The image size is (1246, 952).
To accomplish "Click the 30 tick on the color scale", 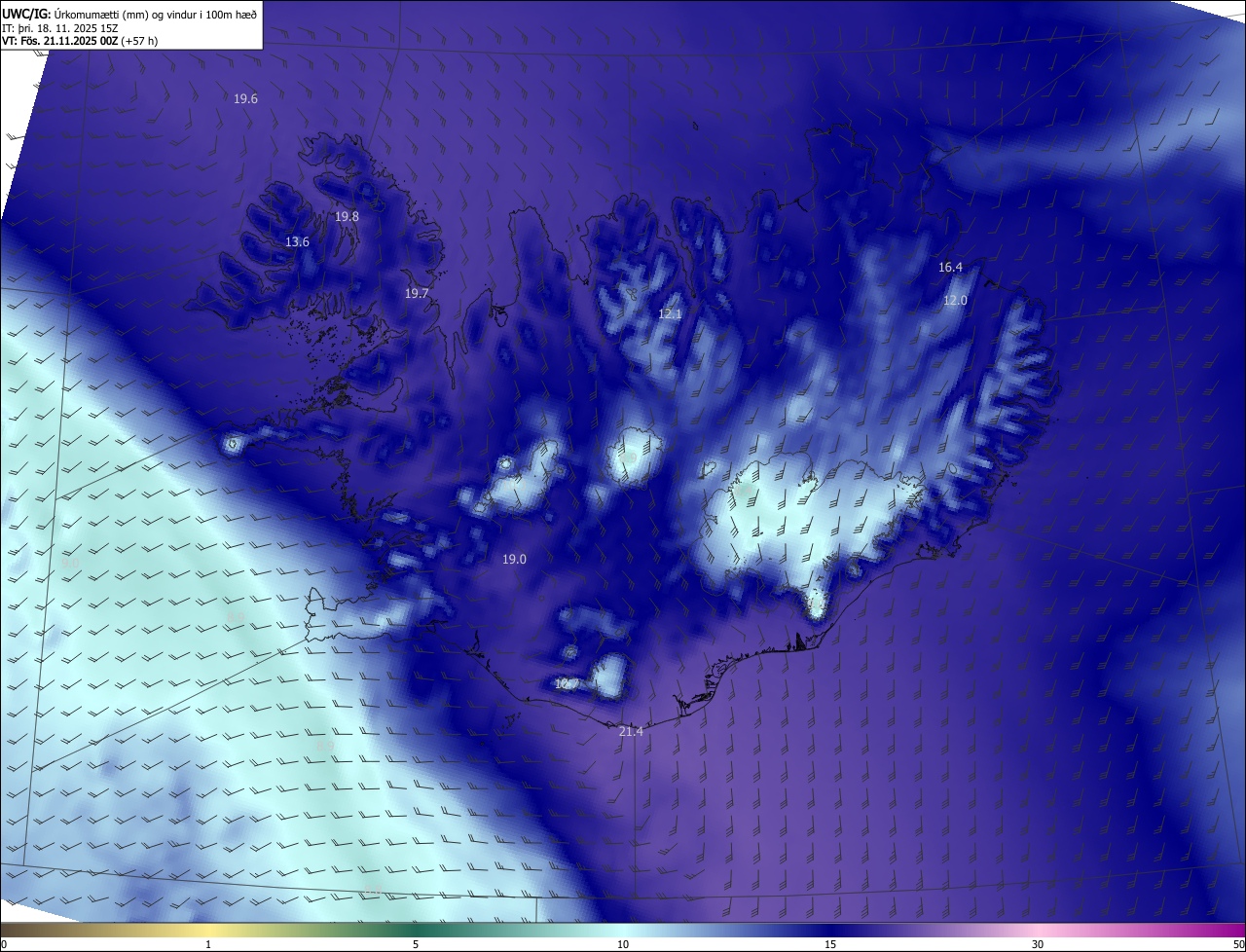I will pos(1038,944).
